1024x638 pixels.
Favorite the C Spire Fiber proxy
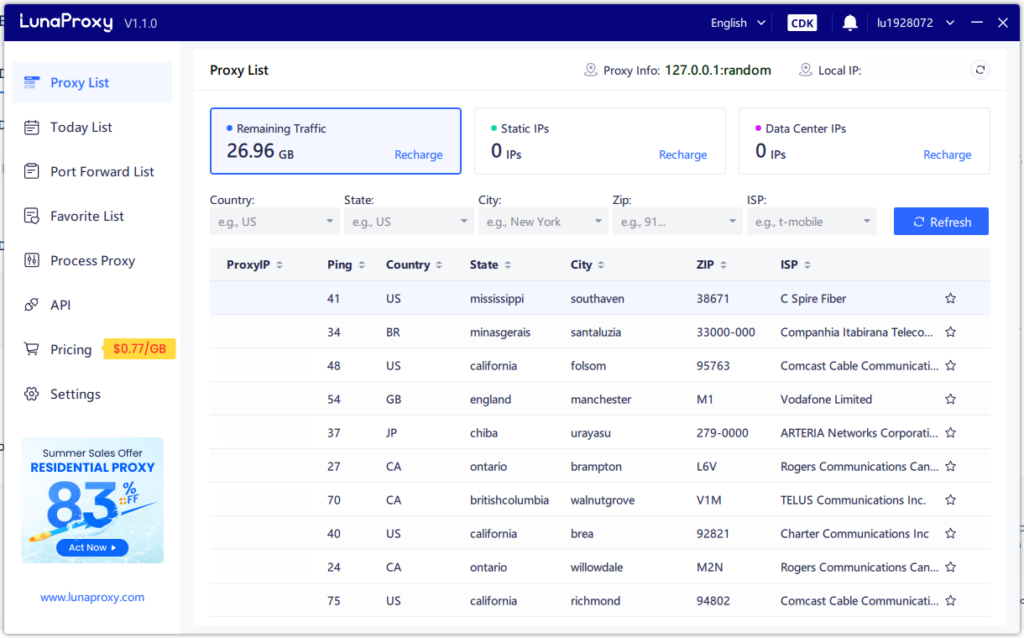coord(950,298)
